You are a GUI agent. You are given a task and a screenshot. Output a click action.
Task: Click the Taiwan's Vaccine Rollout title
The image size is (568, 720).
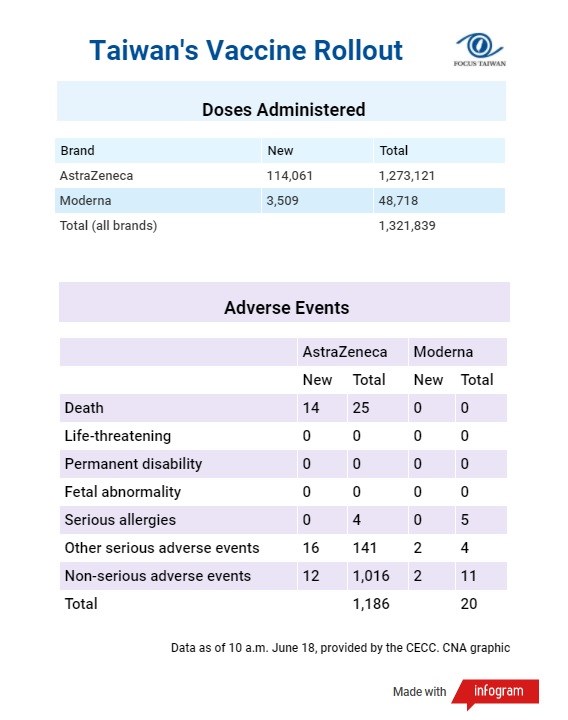point(246,50)
